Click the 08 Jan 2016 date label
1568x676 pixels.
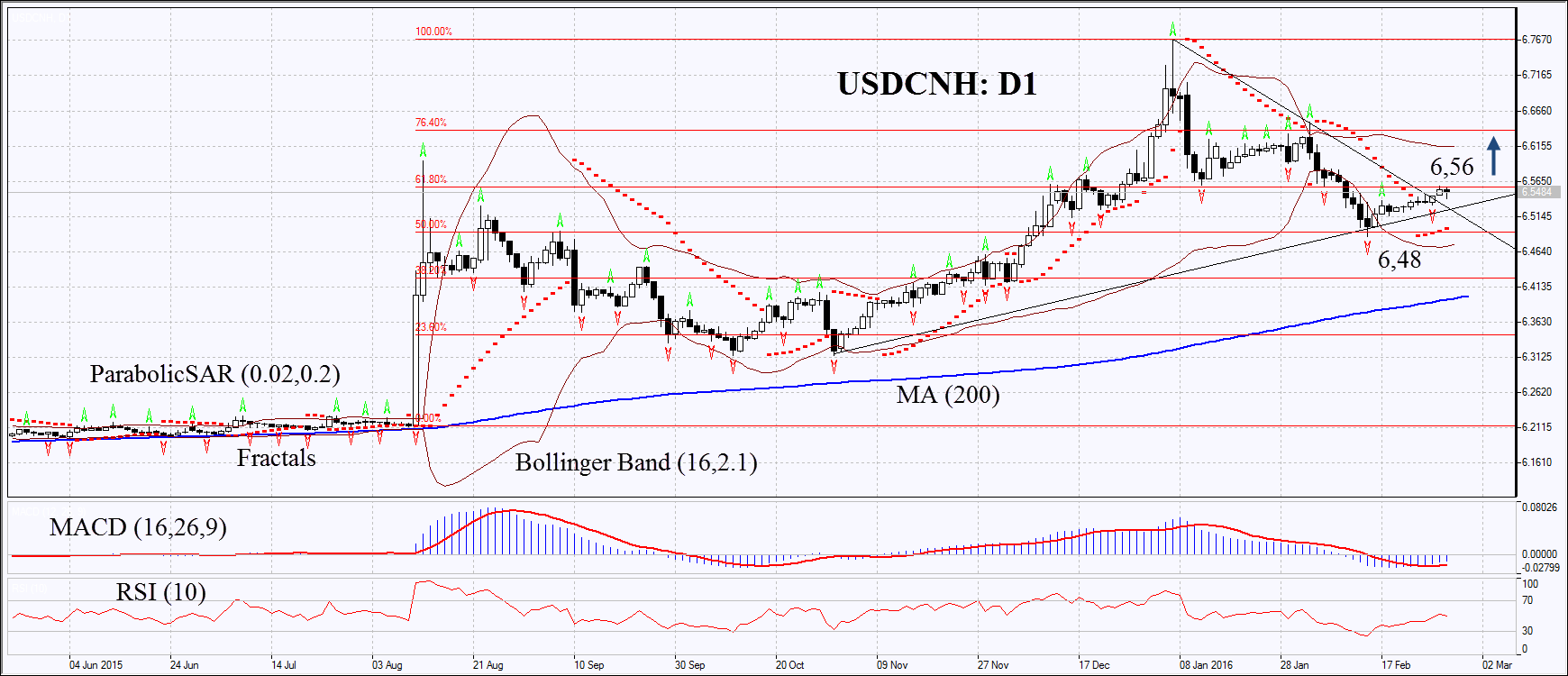[x=1206, y=665]
